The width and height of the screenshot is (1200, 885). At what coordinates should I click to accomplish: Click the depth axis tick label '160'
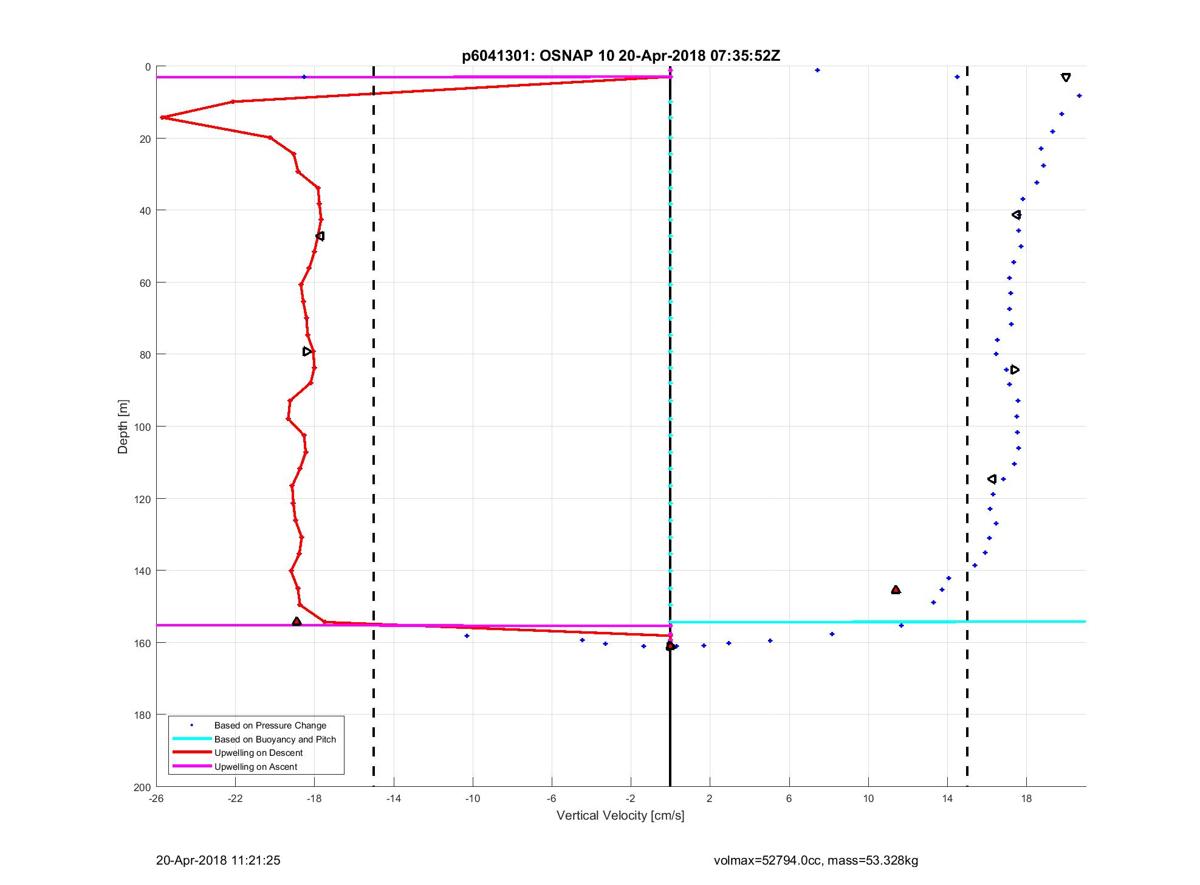click(x=142, y=643)
